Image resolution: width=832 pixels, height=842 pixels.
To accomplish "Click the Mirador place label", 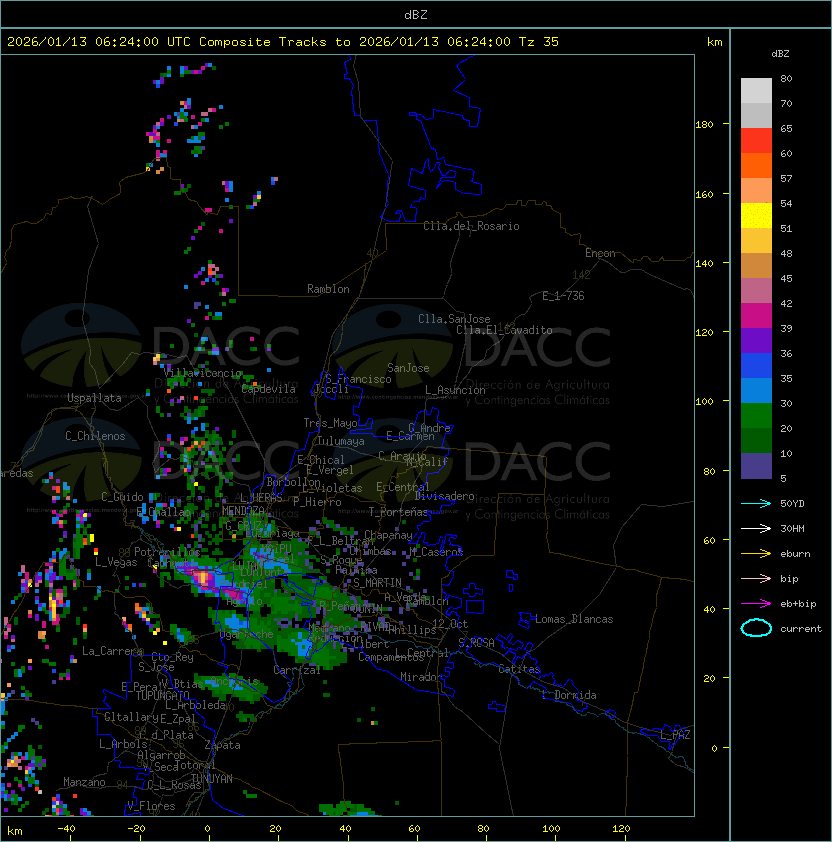I will click(421, 677).
